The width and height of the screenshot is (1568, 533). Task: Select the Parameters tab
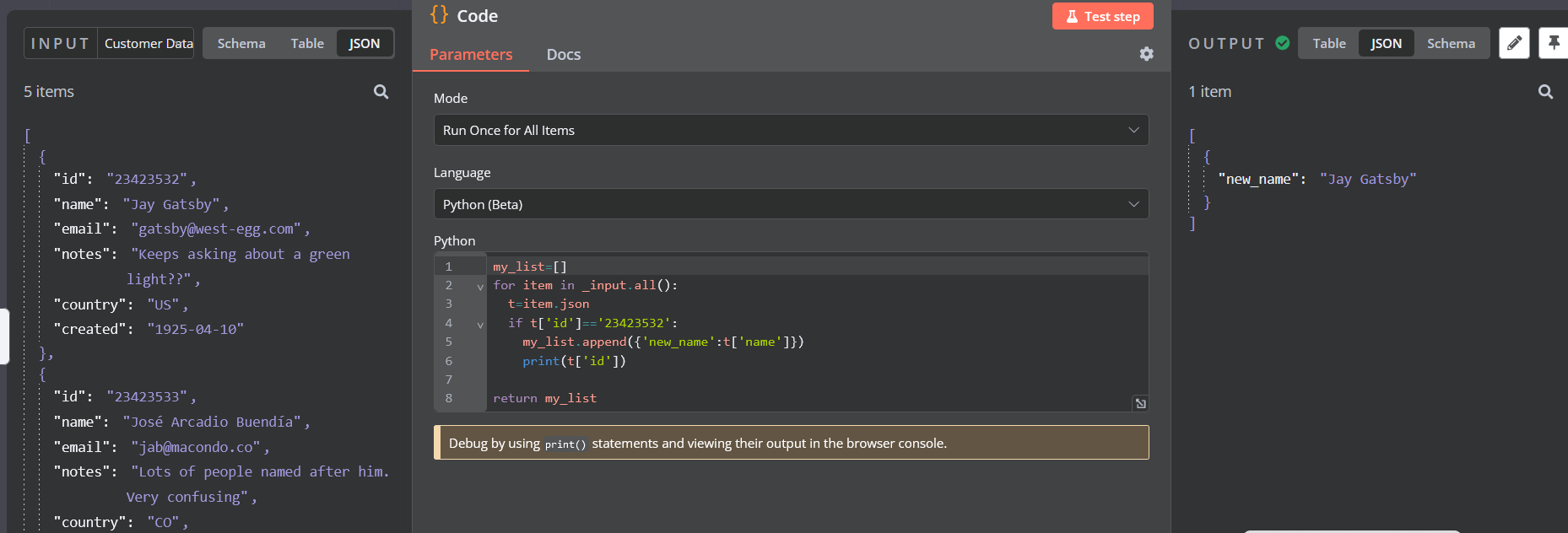pyautogui.click(x=471, y=55)
